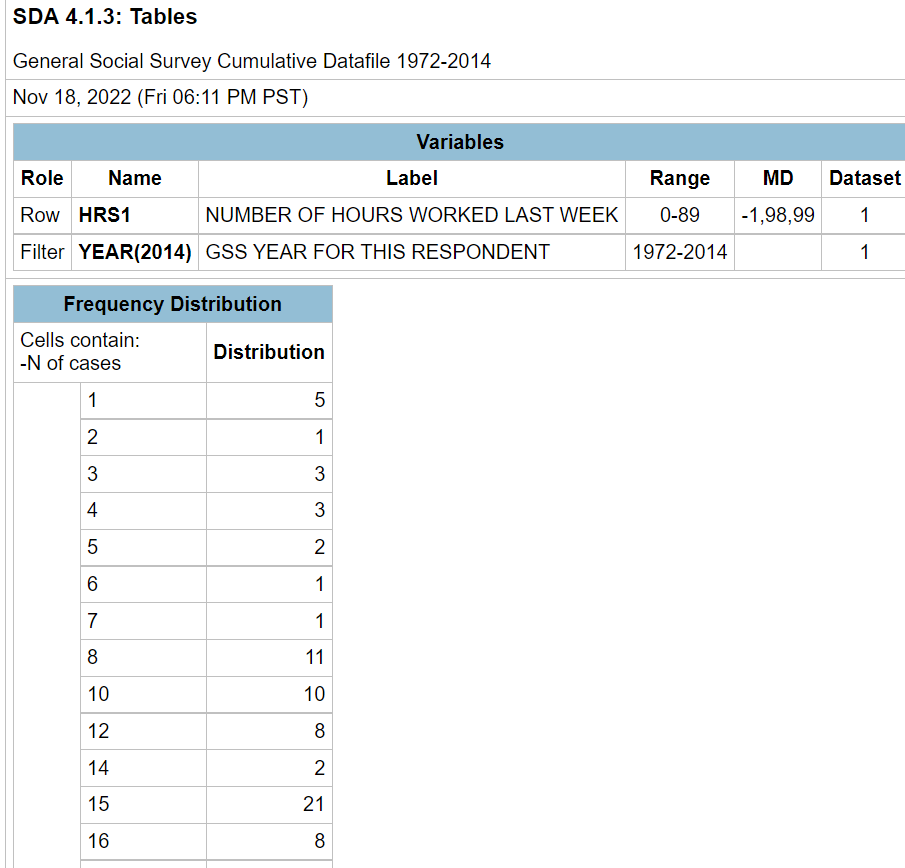Click the Name column header
905x868 pixels.
pos(134,179)
